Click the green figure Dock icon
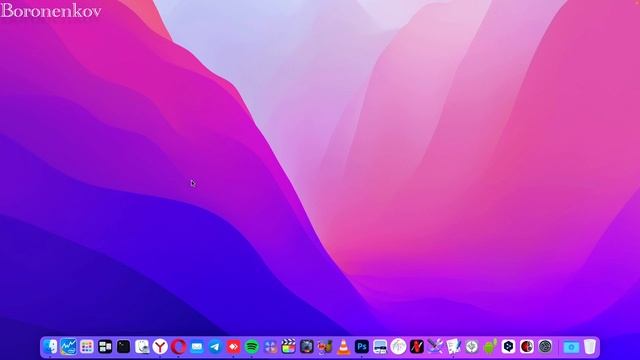 (x=490, y=347)
